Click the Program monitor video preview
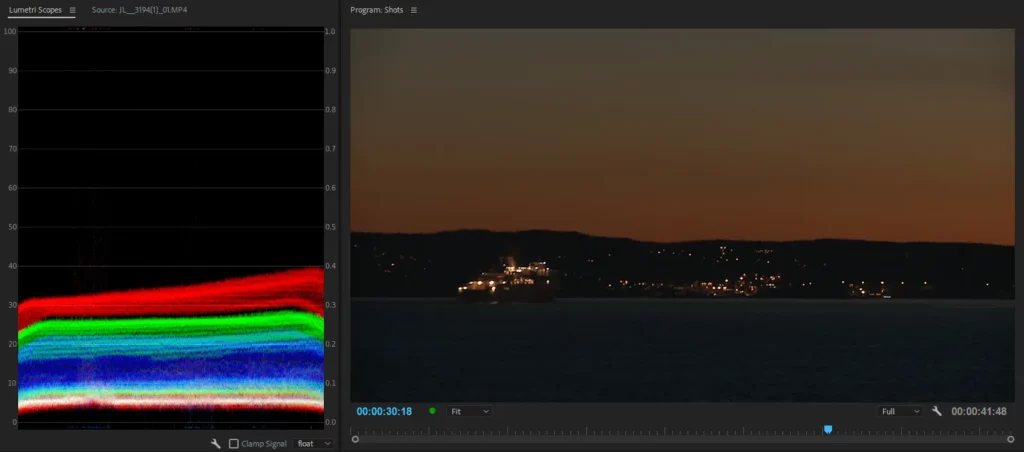Screen dimensions: 1024x452 (682, 215)
